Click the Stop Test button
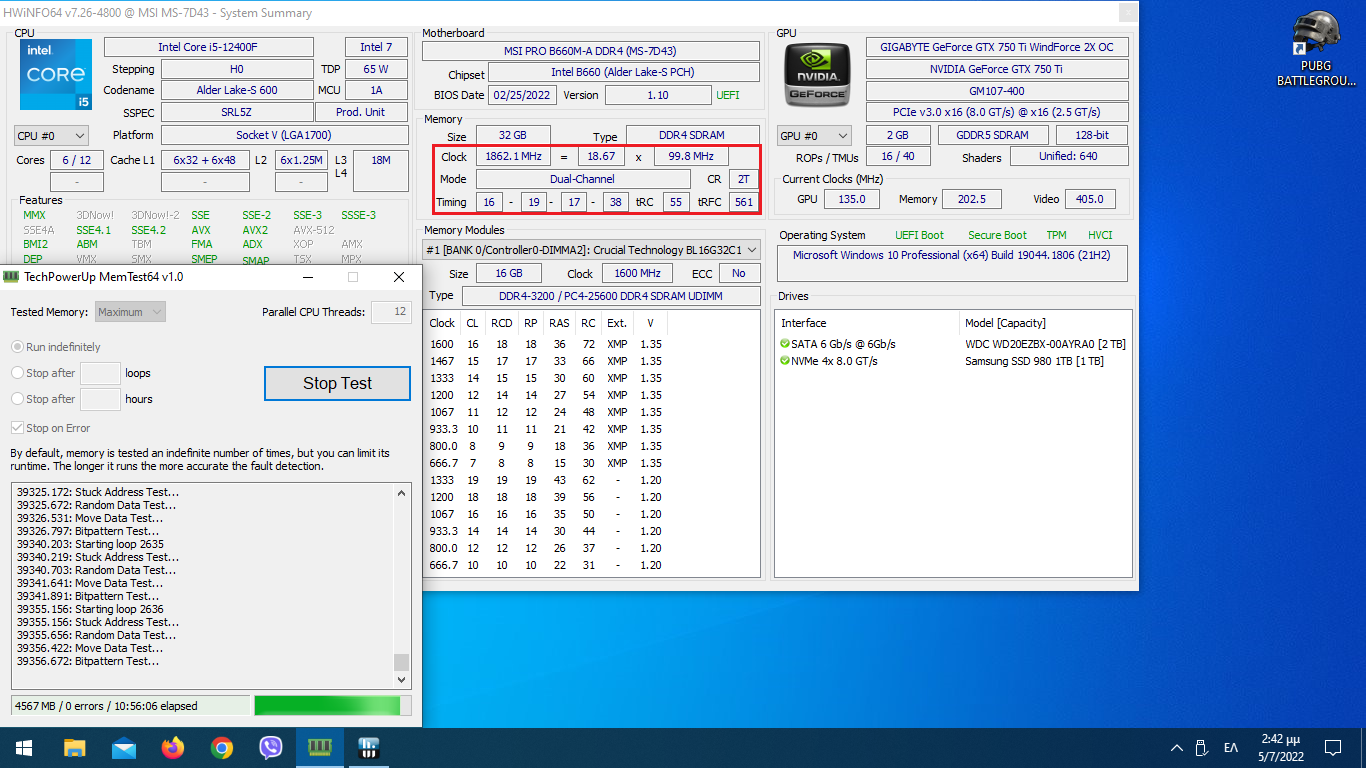The width and height of the screenshot is (1366, 768). (337, 383)
